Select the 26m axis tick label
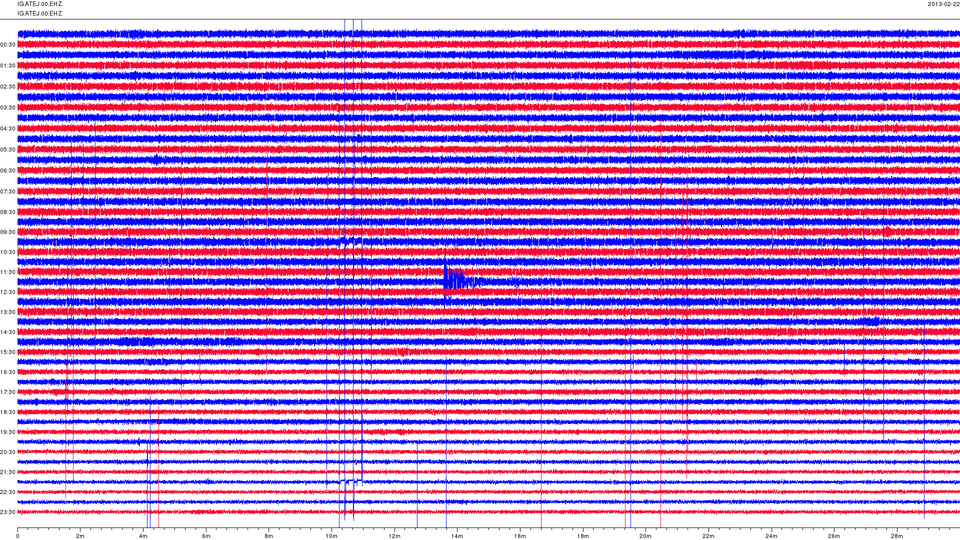Viewport: 960px width, 540px height. pos(833,536)
